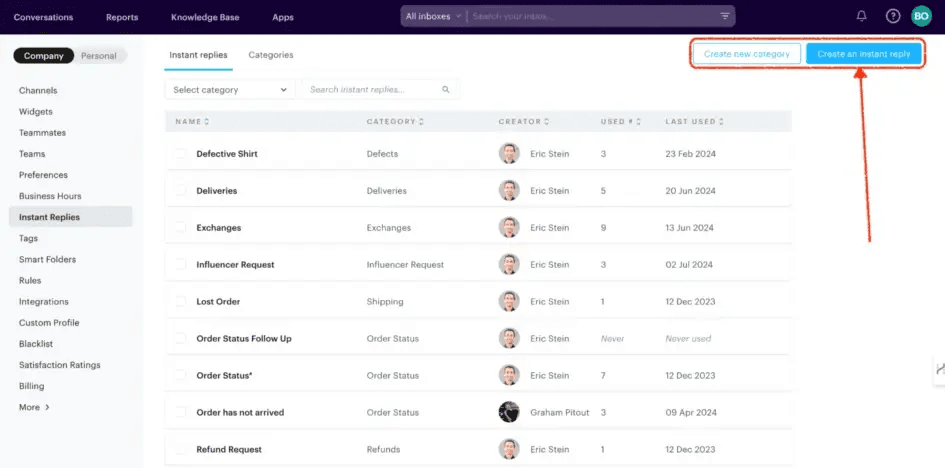Viewport: 945px width, 468px height.
Task: Open the BO user profile avatar
Action: point(923,16)
